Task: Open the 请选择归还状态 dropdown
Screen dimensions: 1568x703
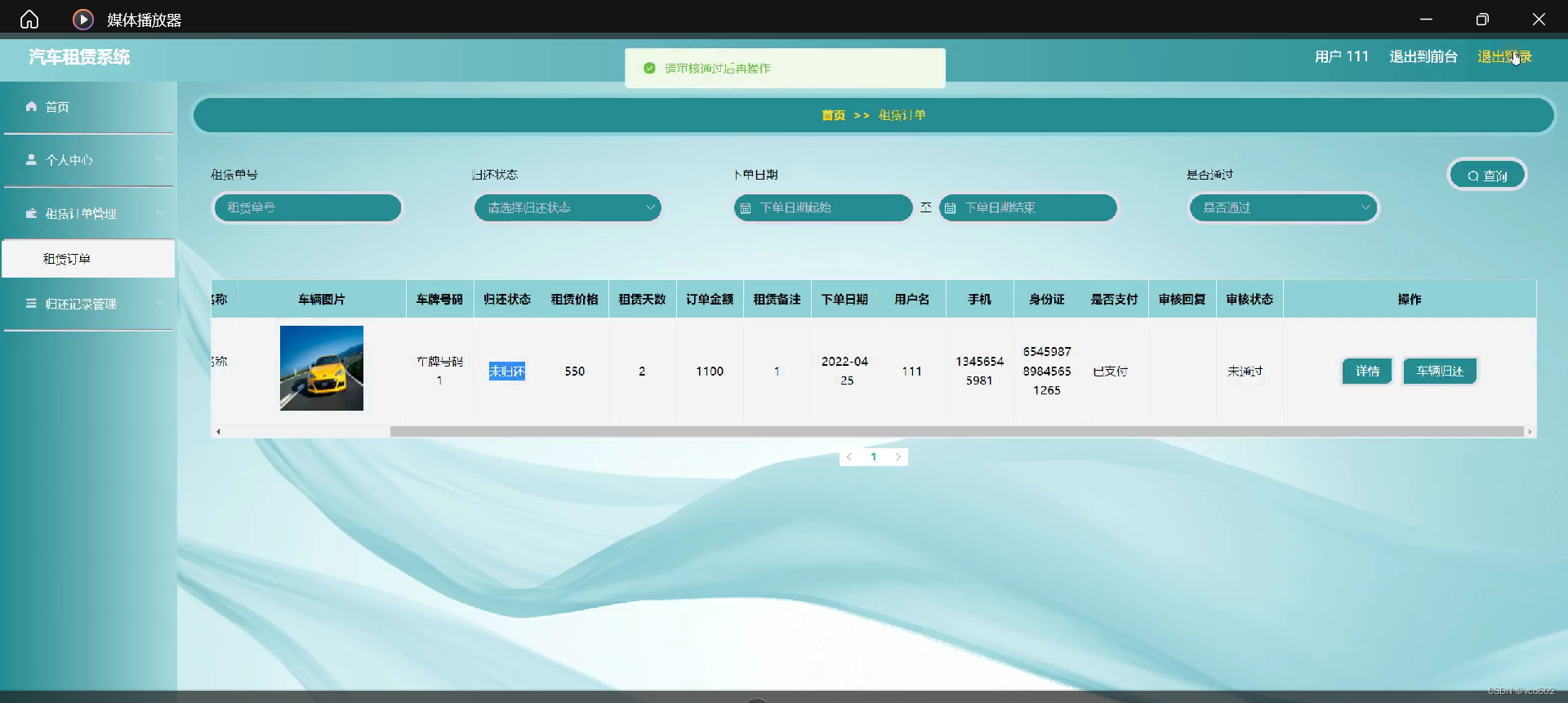Action: 568,208
